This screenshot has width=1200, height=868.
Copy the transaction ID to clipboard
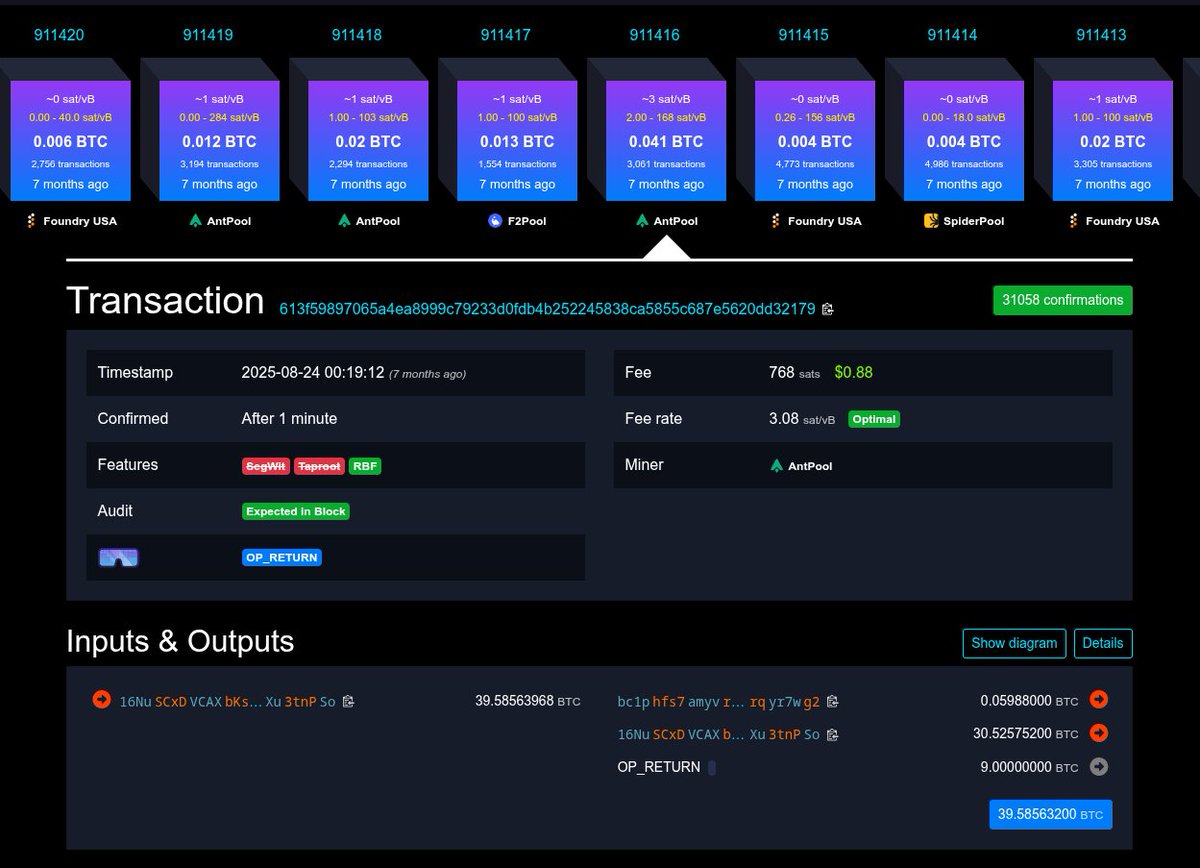click(x=827, y=309)
